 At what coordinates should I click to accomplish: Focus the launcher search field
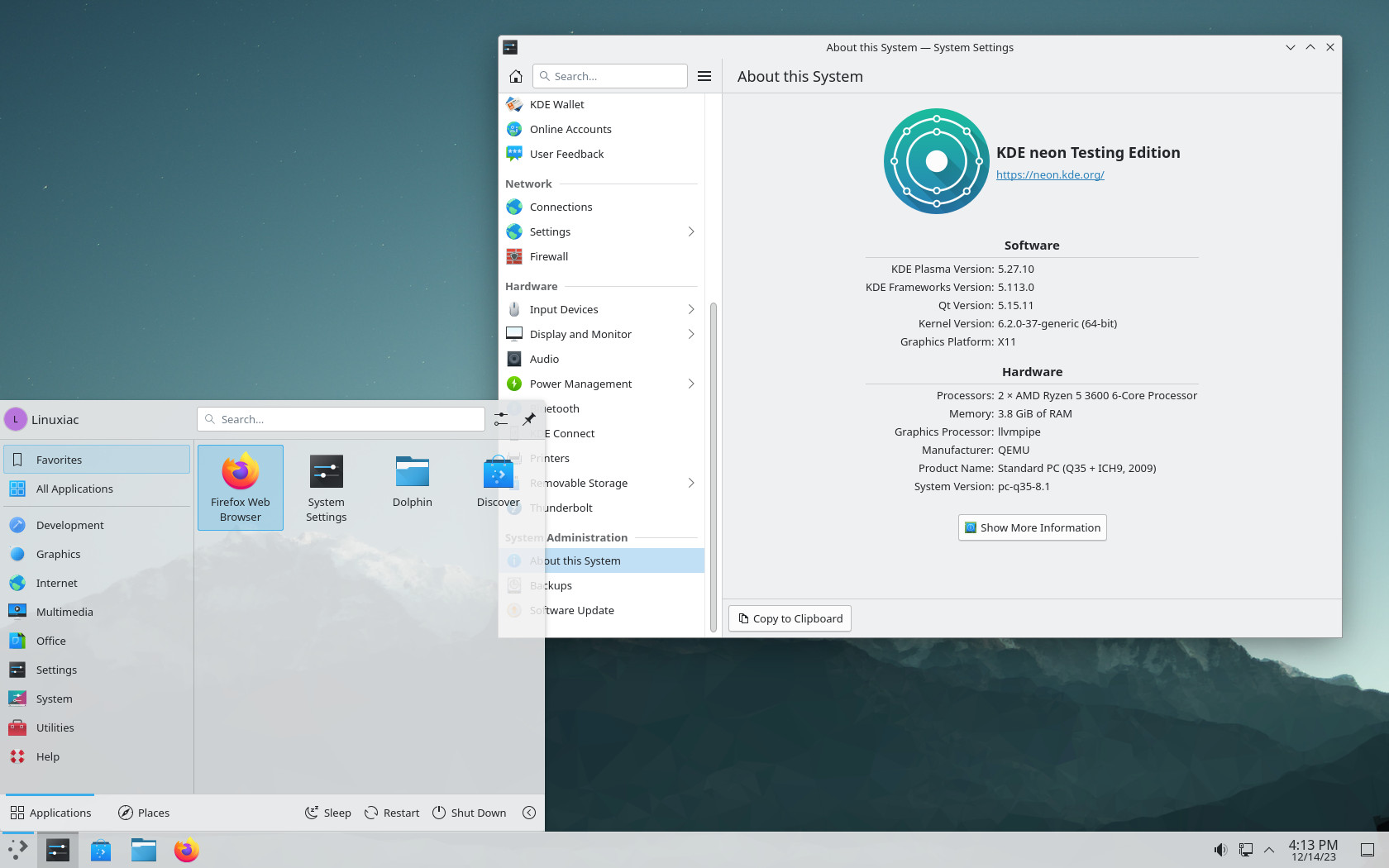341,419
